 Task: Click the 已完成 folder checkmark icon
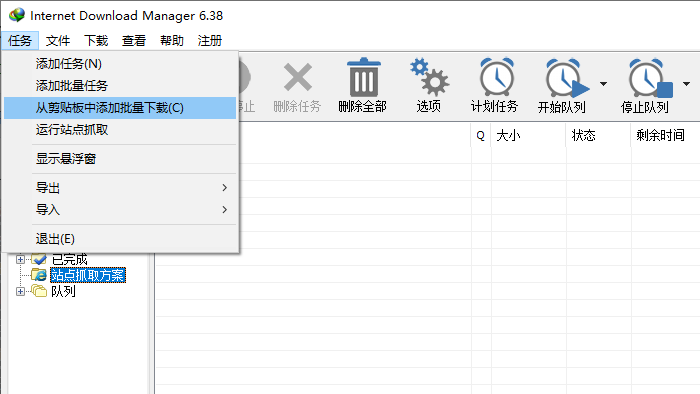point(39,259)
